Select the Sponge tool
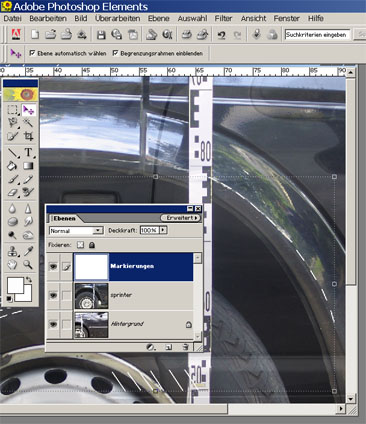The image size is (366, 424). tap(13, 222)
